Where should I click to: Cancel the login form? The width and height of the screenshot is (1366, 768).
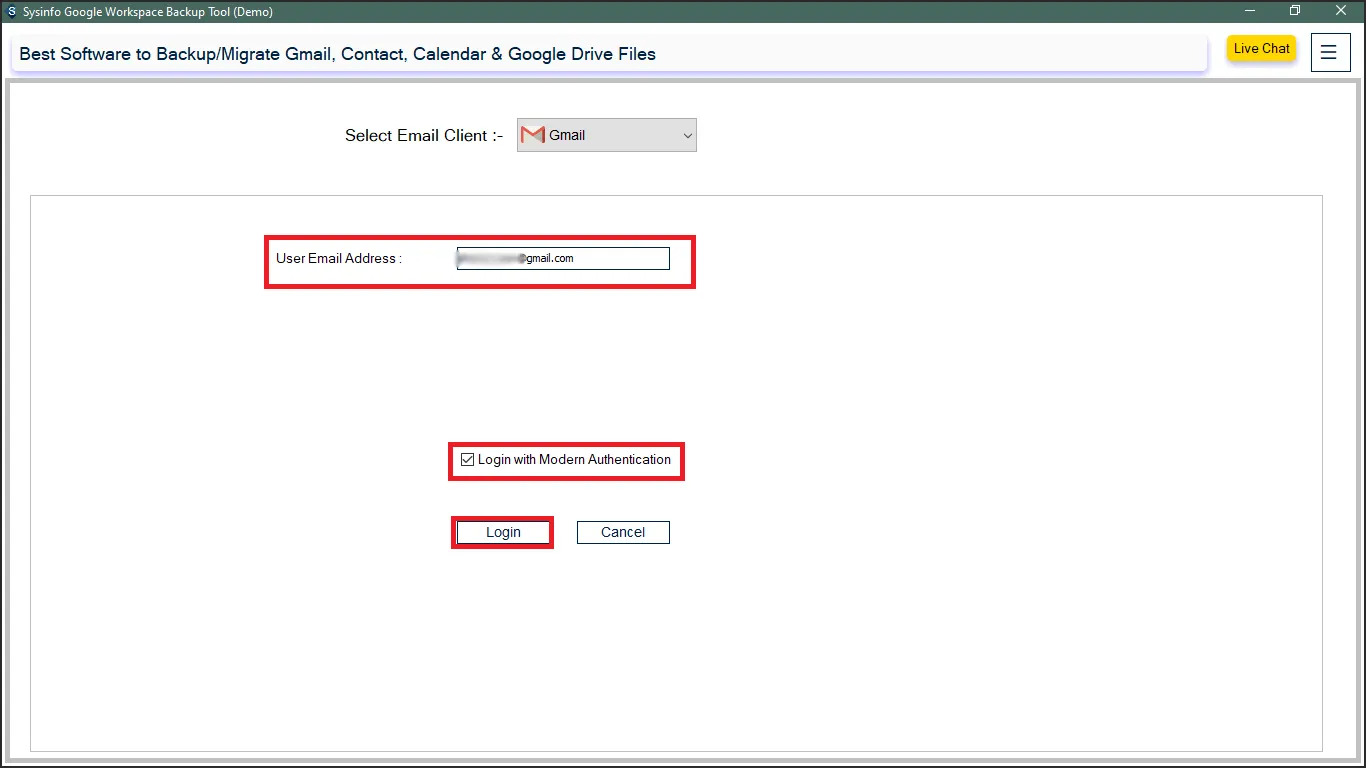coord(622,532)
